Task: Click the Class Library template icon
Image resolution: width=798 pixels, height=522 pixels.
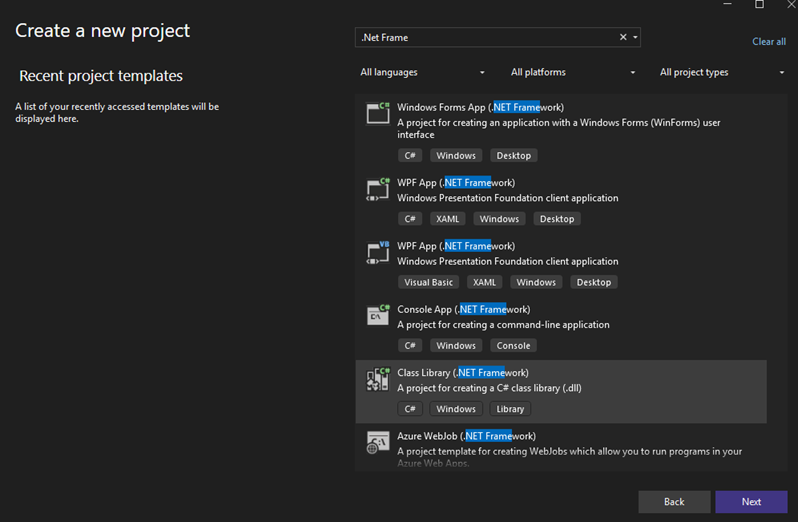Action: 378,379
